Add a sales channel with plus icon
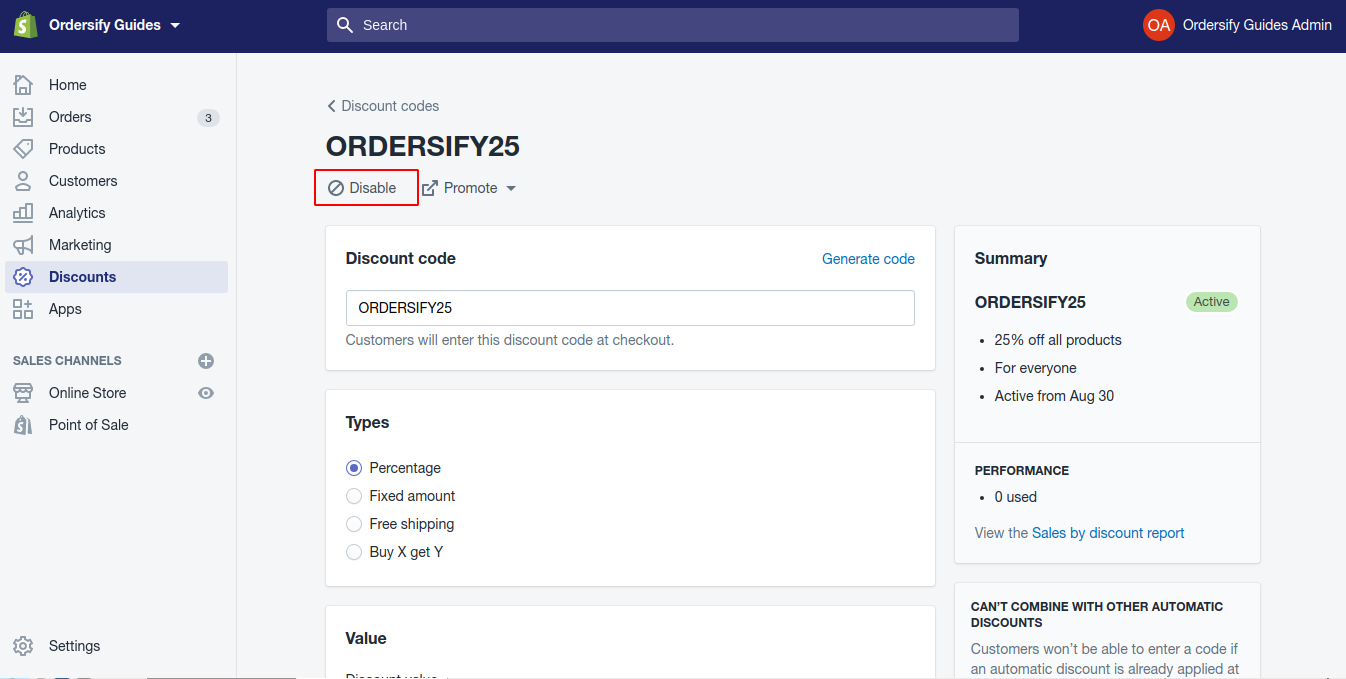Image resolution: width=1346 pixels, height=679 pixels. (206, 361)
